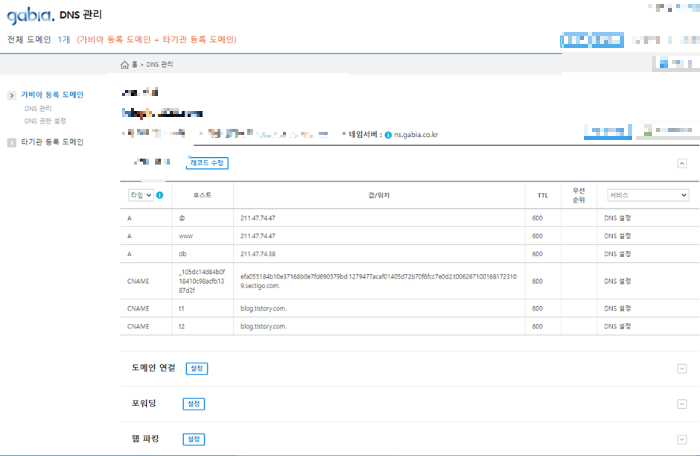This screenshot has width=700, height=456.
Task: Click IP 211.47.74.47 in www row
Action: point(258,236)
